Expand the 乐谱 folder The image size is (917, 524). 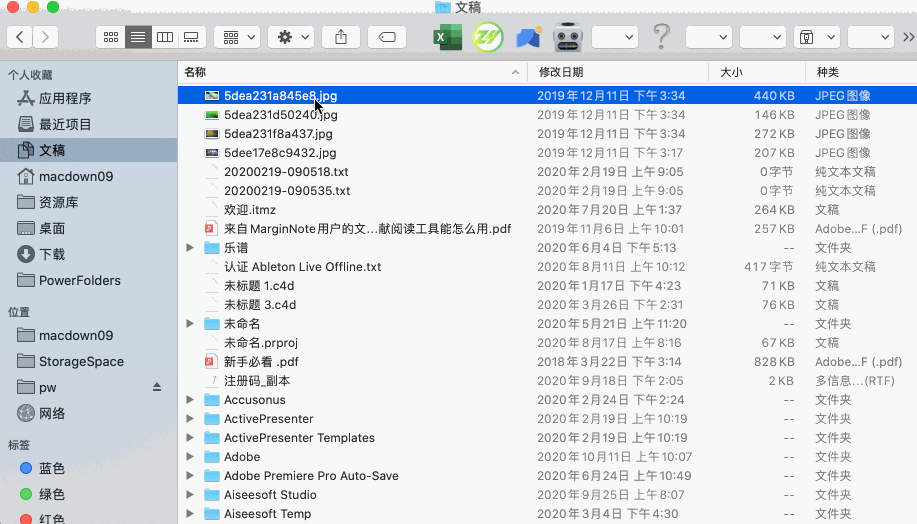[x=190, y=247]
